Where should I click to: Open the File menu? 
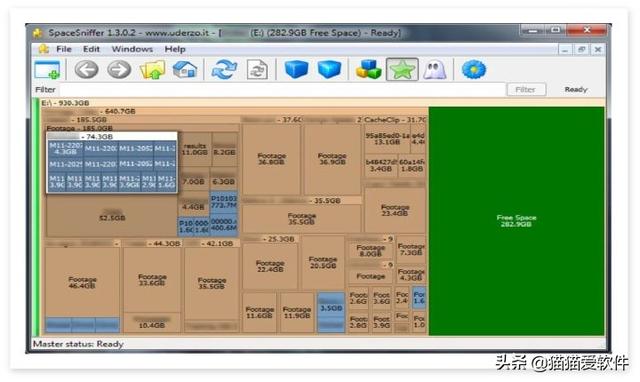(64, 49)
